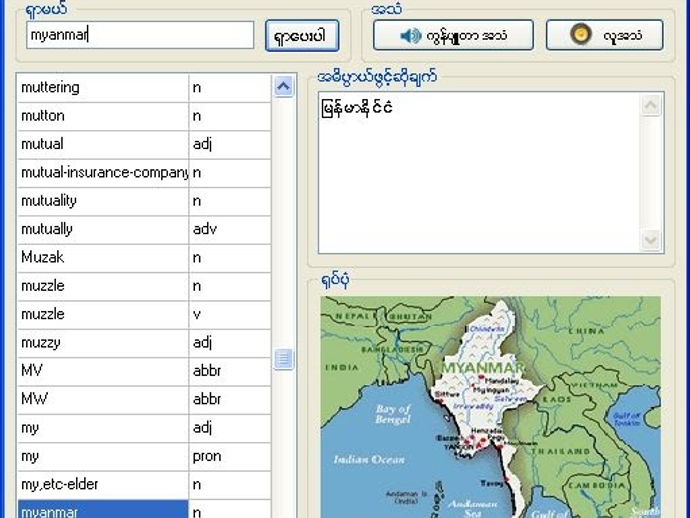Click the round gold icon on voice button
Screen dimensions: 690x518
(580, 34)
